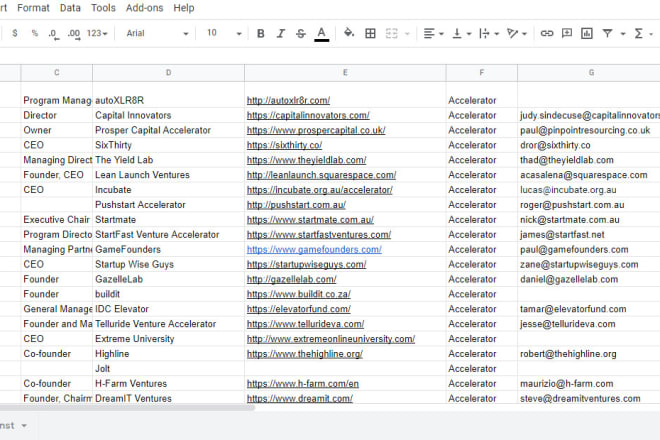Click the insert link icon
This screenshot has height=440, width=660.
(546, 33)
